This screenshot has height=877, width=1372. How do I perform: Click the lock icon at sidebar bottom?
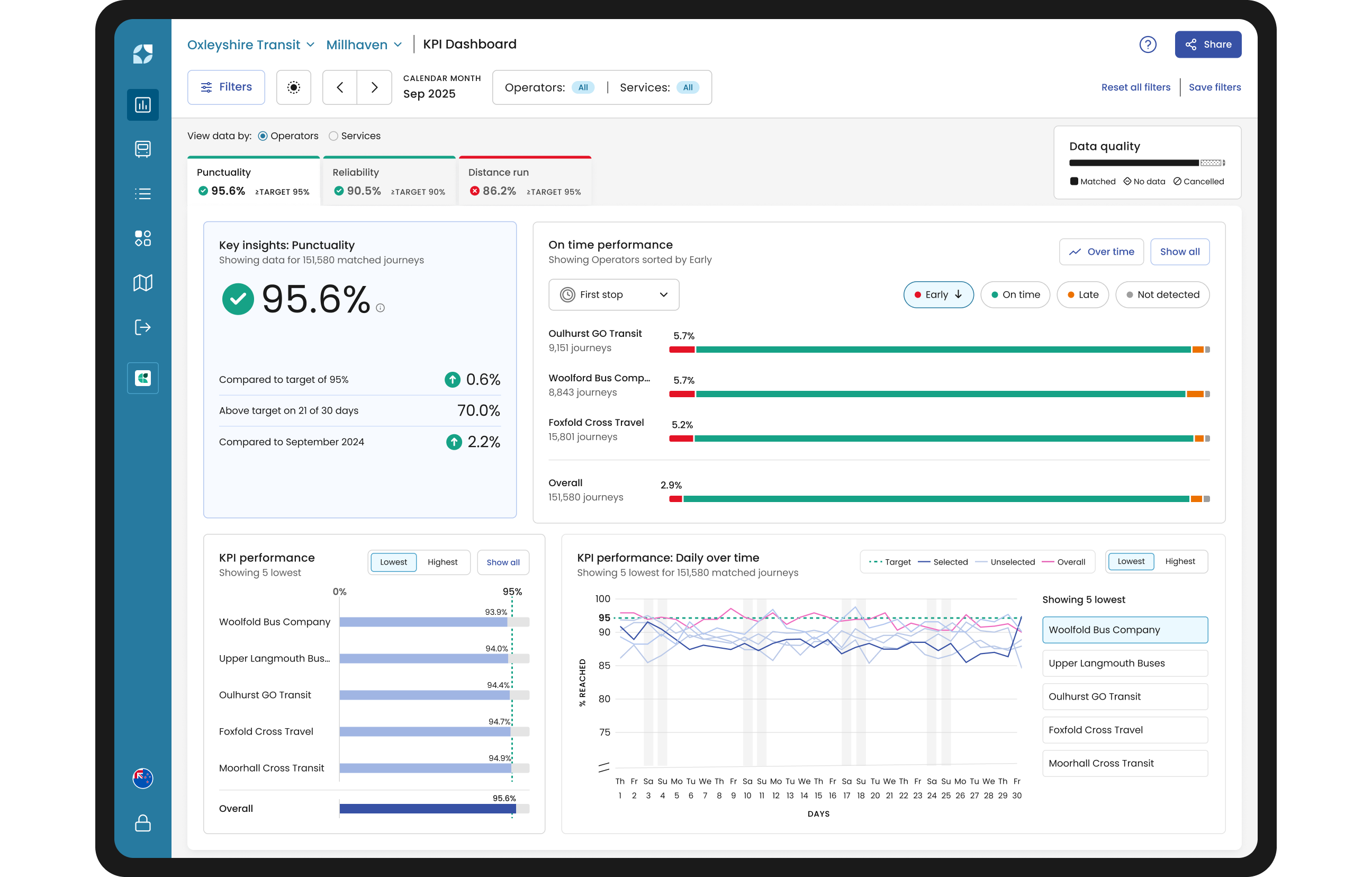142,823
